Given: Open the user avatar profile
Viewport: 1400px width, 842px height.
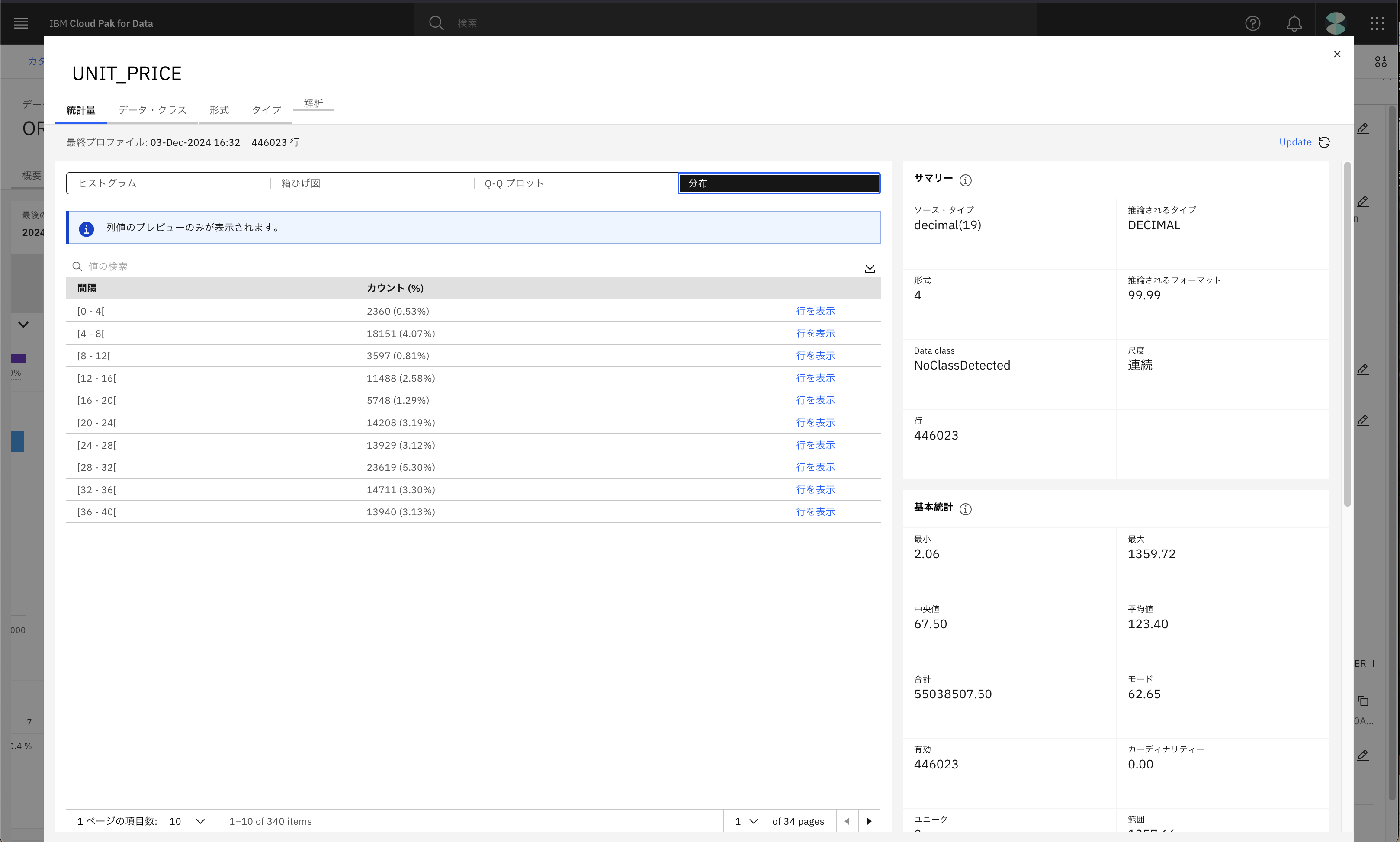Looking at the screenshot, I should [x=1336, y=23].
